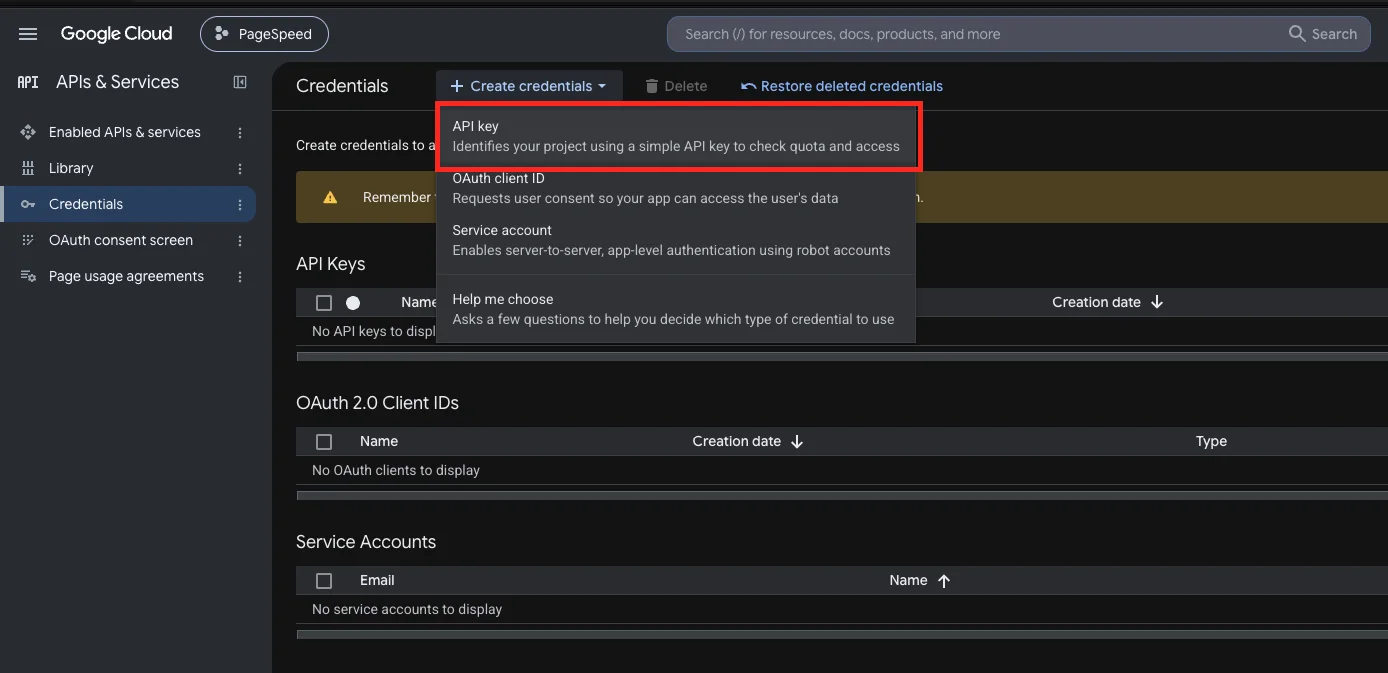The height and width of the screenshot is (673, 1388).
Task: Click the OAuth clients Creation date sort arrow
Action: coord(797,441)
